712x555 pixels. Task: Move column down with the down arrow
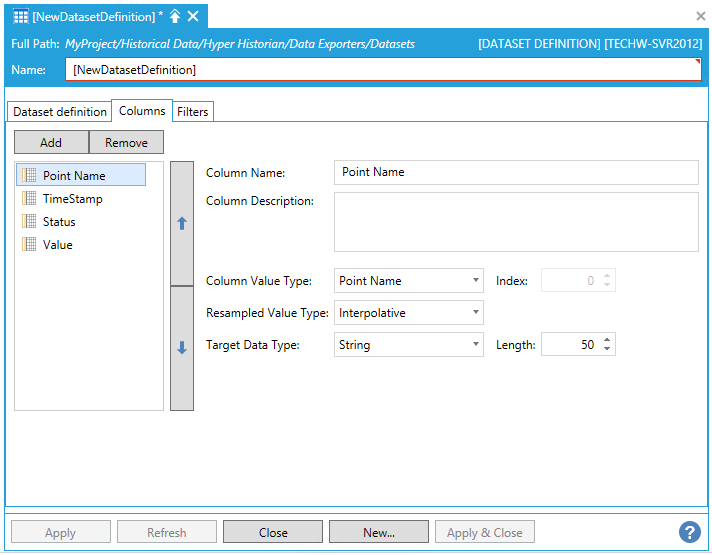click(x=182, y=348)
